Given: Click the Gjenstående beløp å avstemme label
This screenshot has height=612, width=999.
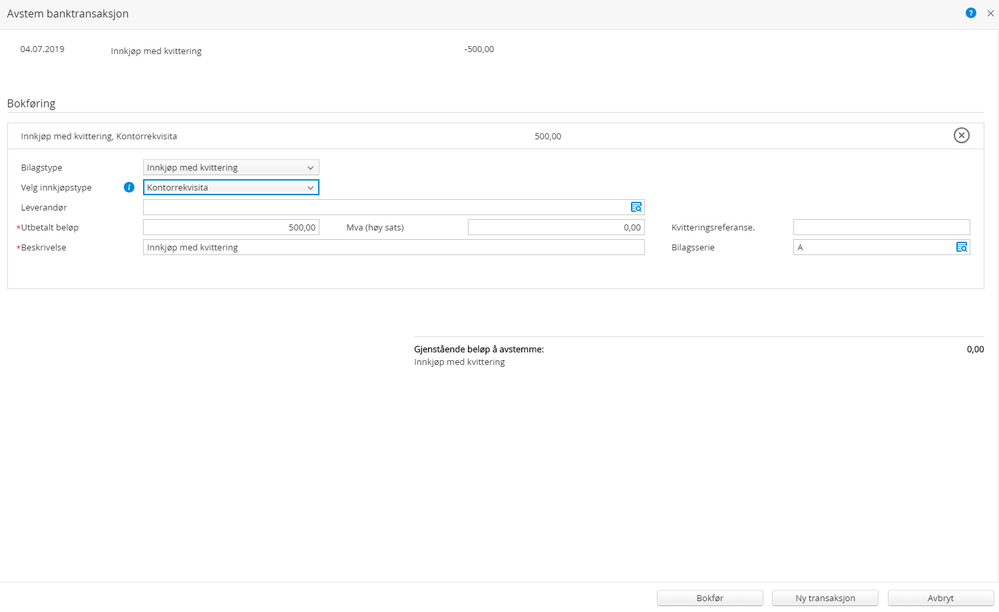Looking at the screenshot, I should (479, 349).
